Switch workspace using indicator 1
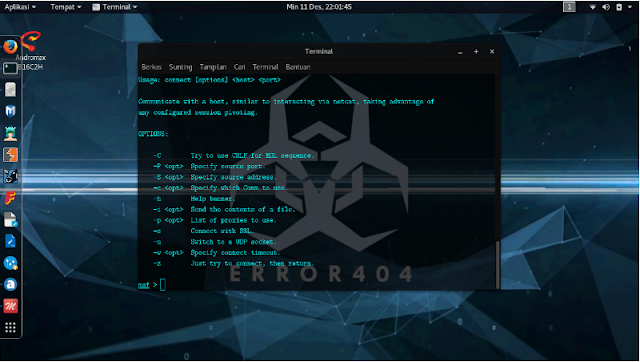 569,7
